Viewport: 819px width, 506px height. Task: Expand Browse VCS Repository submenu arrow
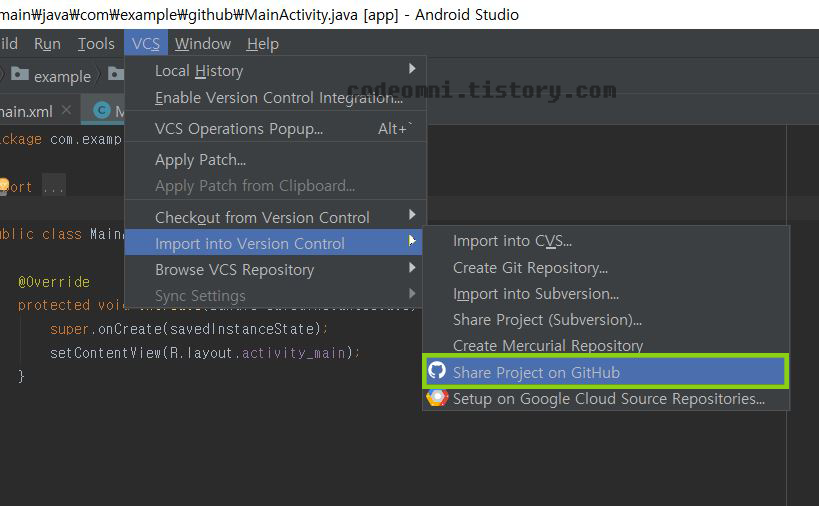pyautogui.click(x=412, y=267)
